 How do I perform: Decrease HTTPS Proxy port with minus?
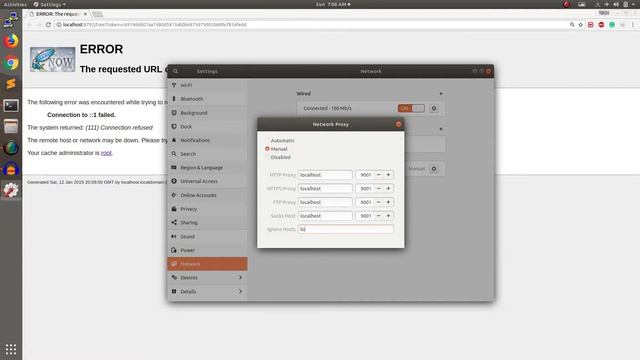point(379,189)
